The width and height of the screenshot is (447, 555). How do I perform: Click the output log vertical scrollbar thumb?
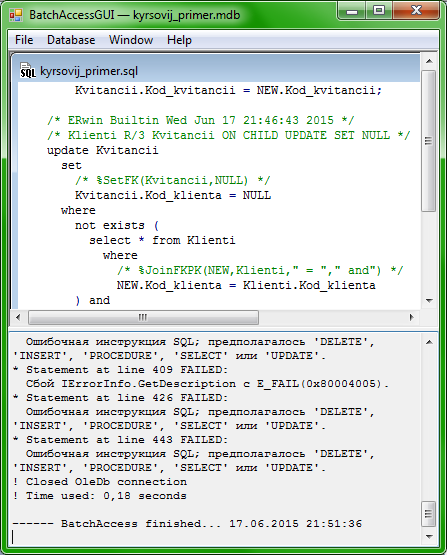tap(429, 514)
